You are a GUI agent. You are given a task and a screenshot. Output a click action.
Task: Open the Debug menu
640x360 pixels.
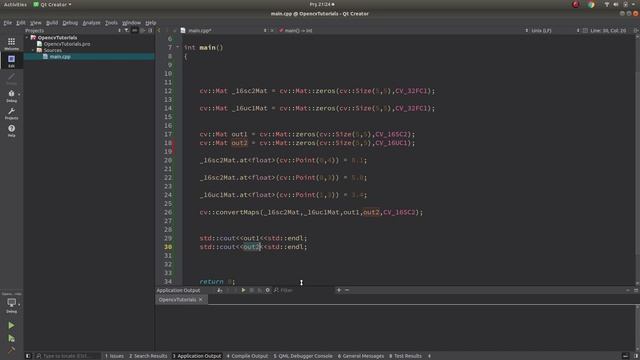(70, 23)
